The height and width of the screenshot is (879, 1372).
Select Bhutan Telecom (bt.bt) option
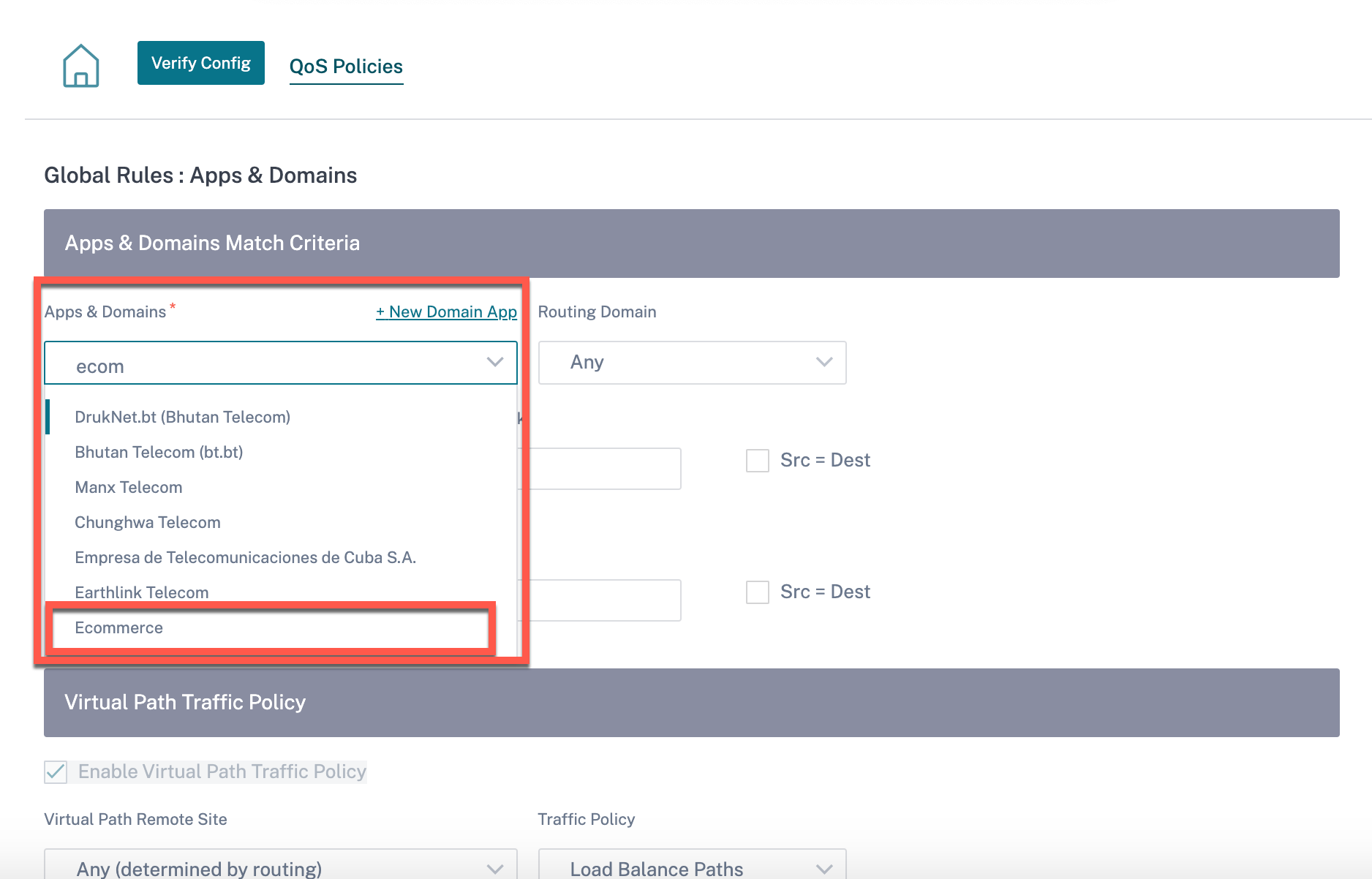coord(281,452)
